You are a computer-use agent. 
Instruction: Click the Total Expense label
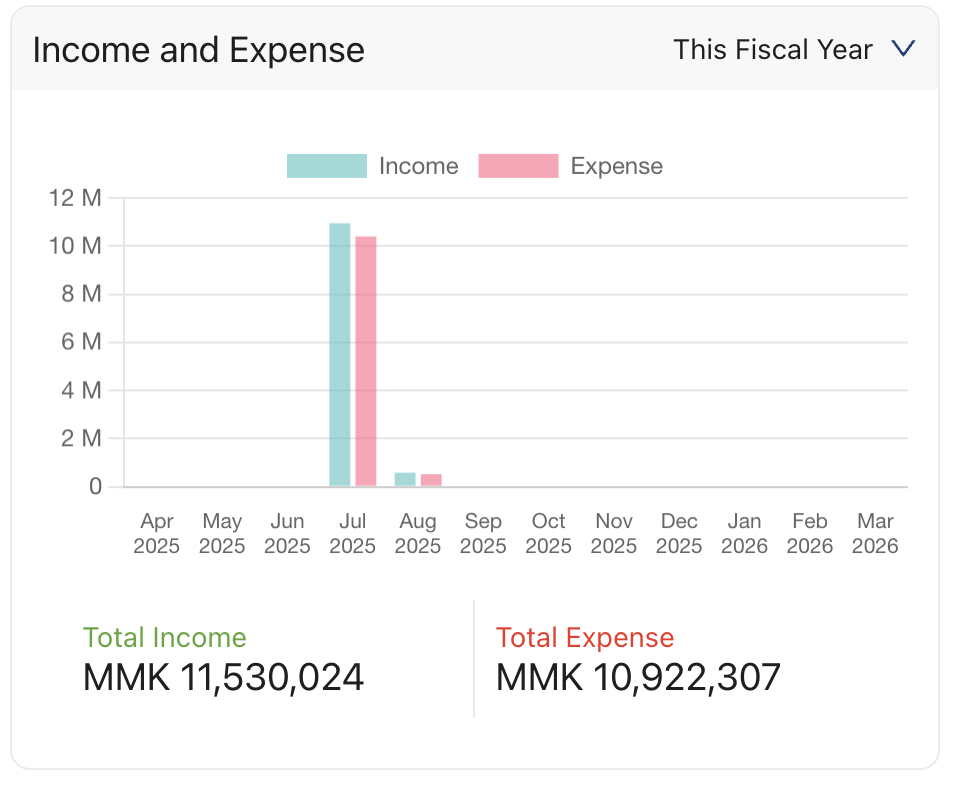coord(585,637)
